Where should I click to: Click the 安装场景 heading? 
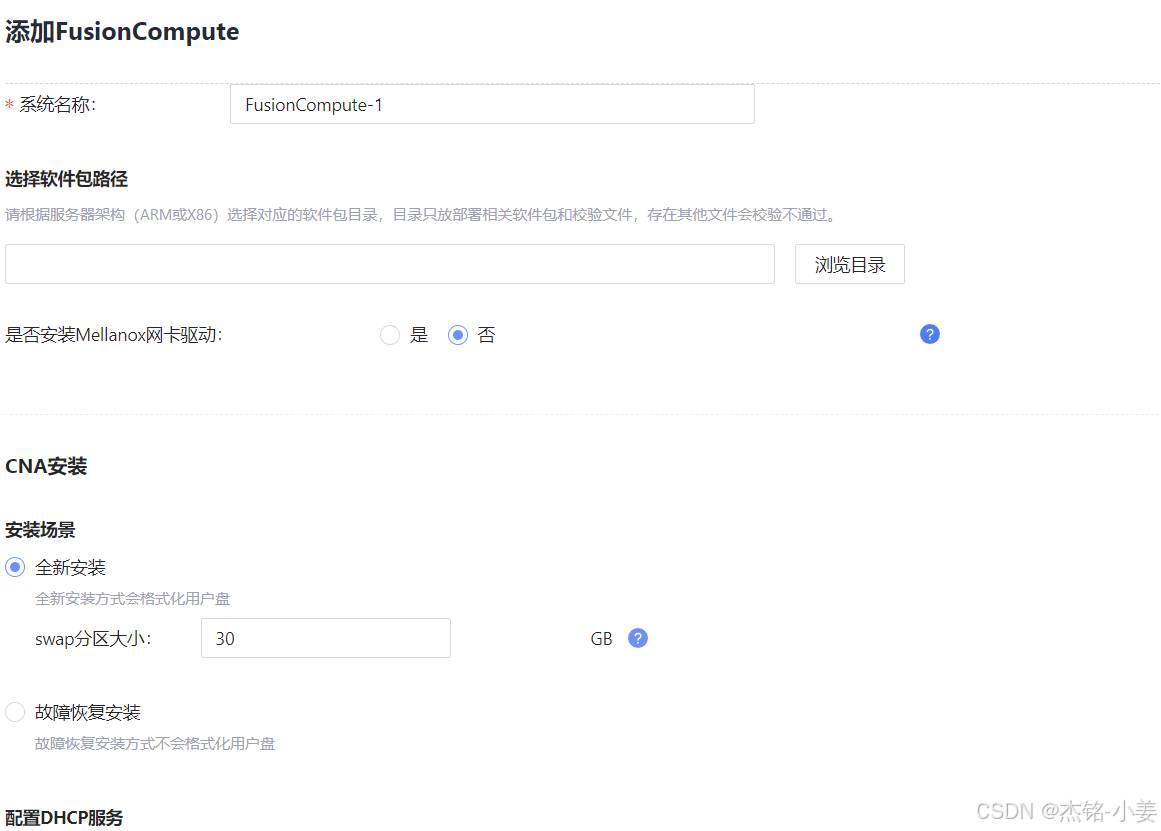click(x=40, y=530)
